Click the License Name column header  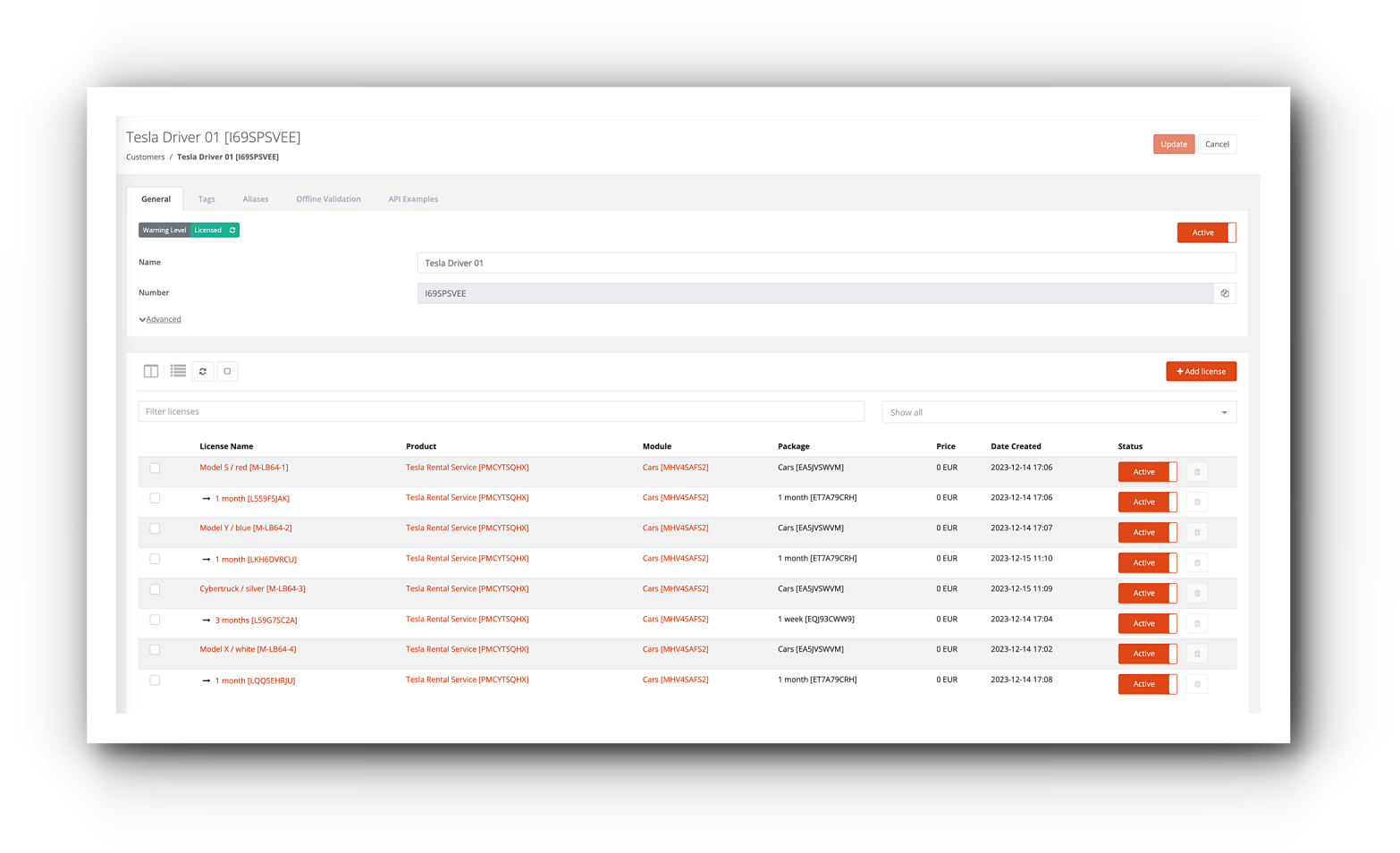click(x=226, y=446)
